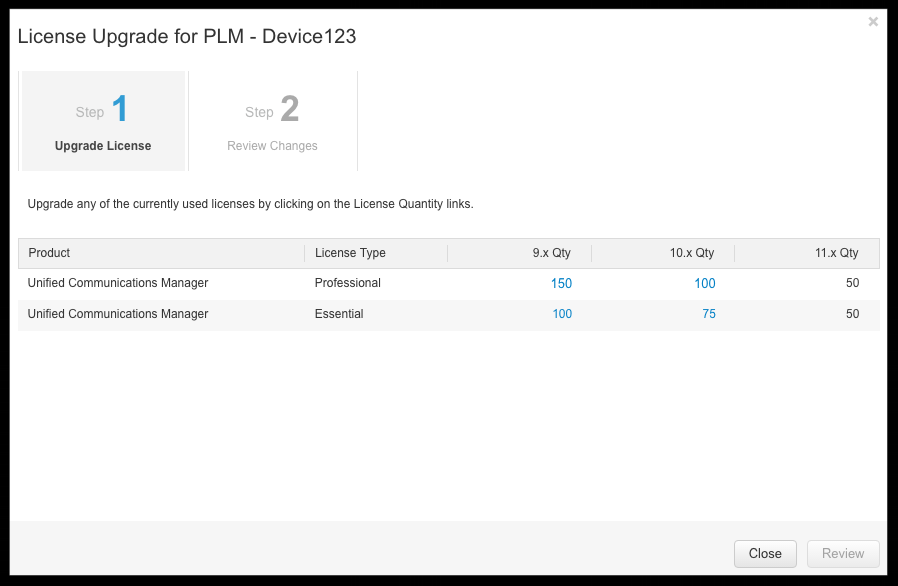Click the Review button

point(843,554)
